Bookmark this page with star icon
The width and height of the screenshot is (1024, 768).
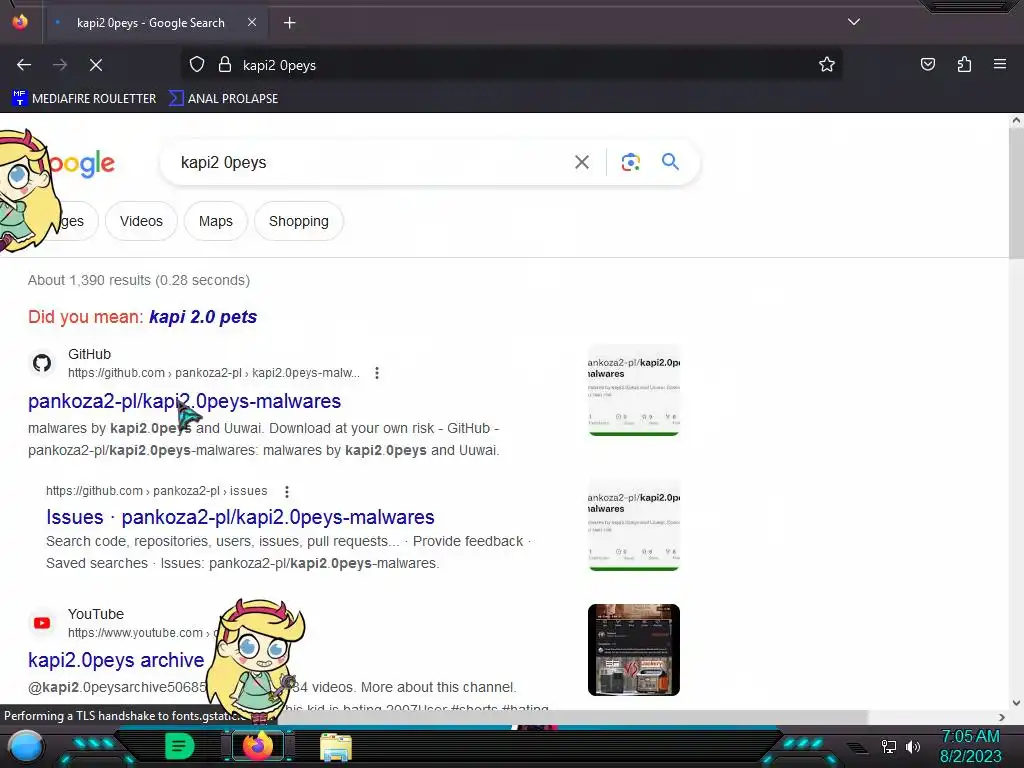[x=827, y=65]
